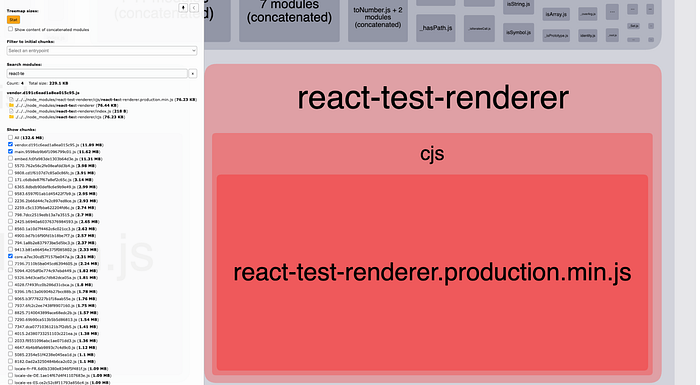The width and height of the screenshot is (700, 385).
Task: Click file icon of production.min.js result
Action: pyautogui.click(x=11, y=100)
